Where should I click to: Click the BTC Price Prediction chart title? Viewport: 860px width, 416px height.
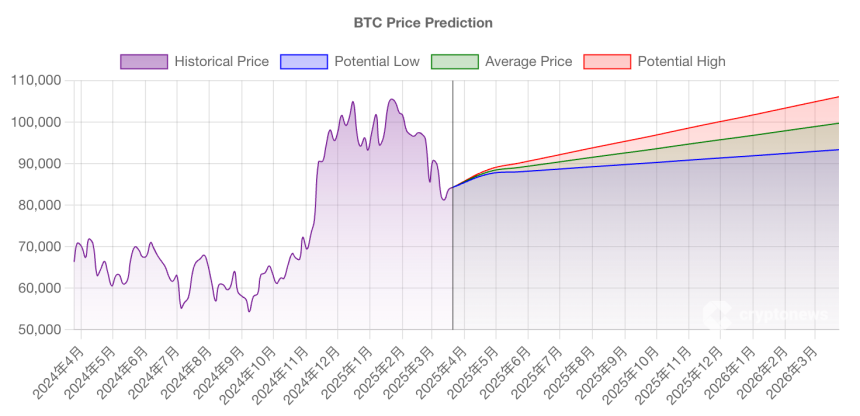tap(423, 22)
